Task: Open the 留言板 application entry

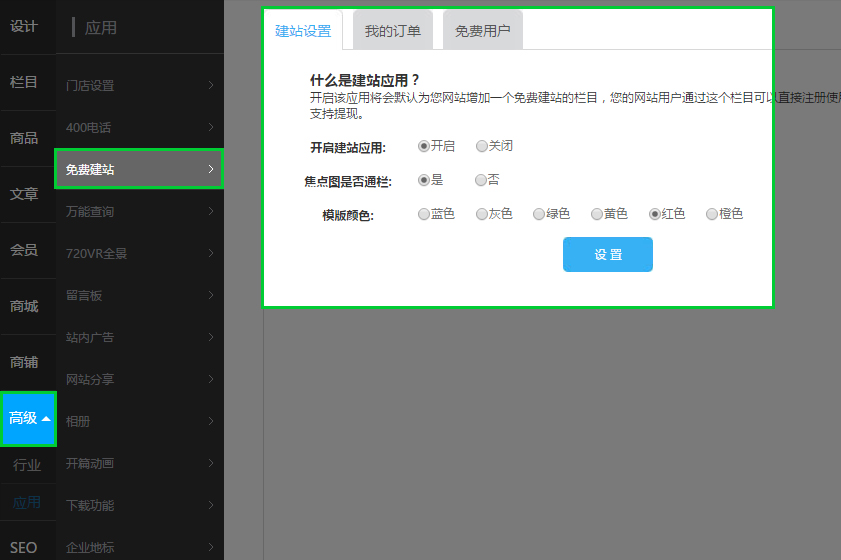Action: pos(84,296)
